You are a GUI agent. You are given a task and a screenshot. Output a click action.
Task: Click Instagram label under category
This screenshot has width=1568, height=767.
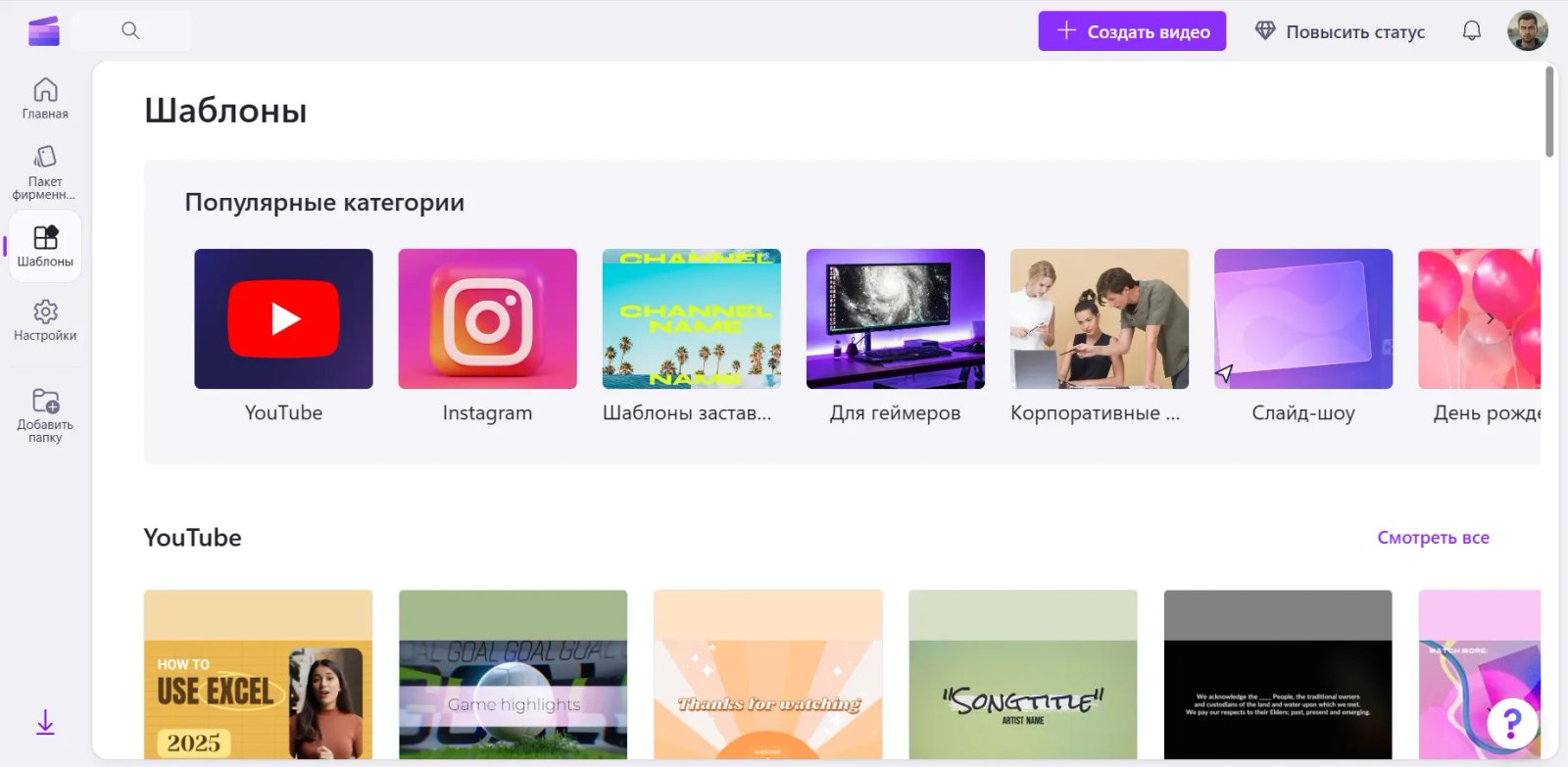(x=487, y=413)
